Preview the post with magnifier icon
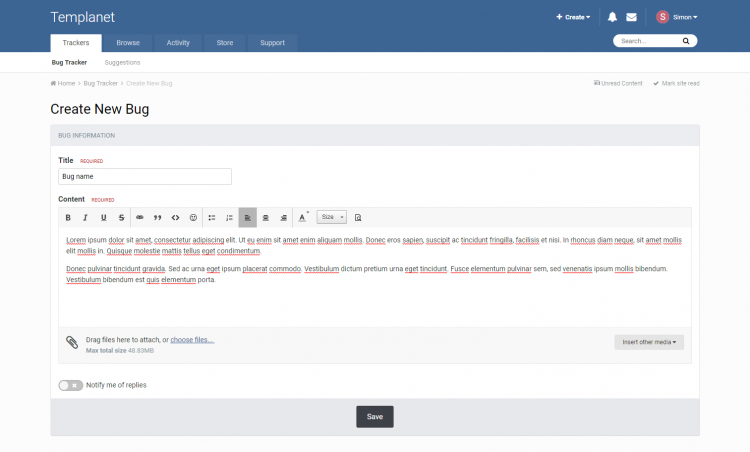Viewport: 750px width, 452px height. pos(358,218)
